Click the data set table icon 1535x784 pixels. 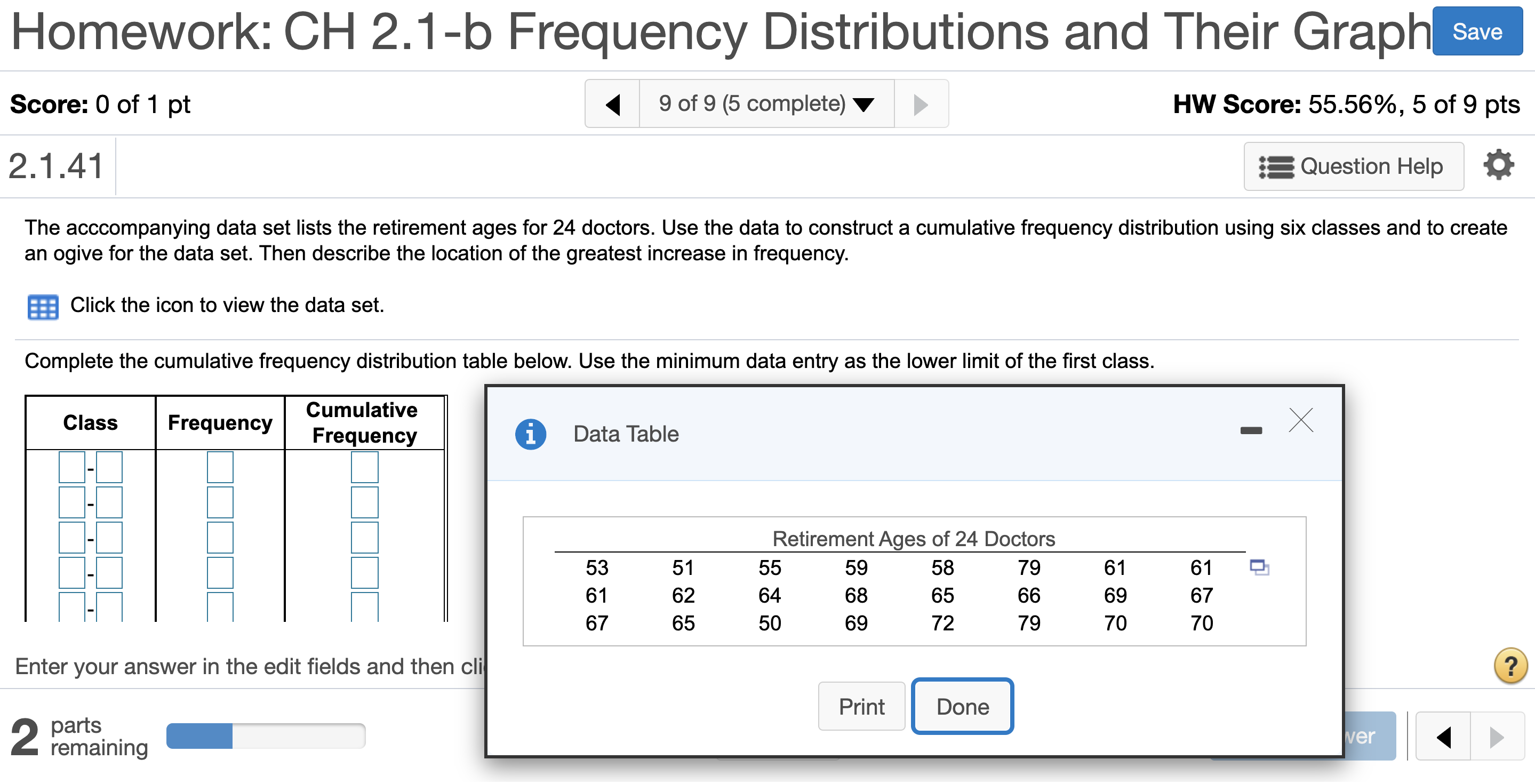[43, 307]
